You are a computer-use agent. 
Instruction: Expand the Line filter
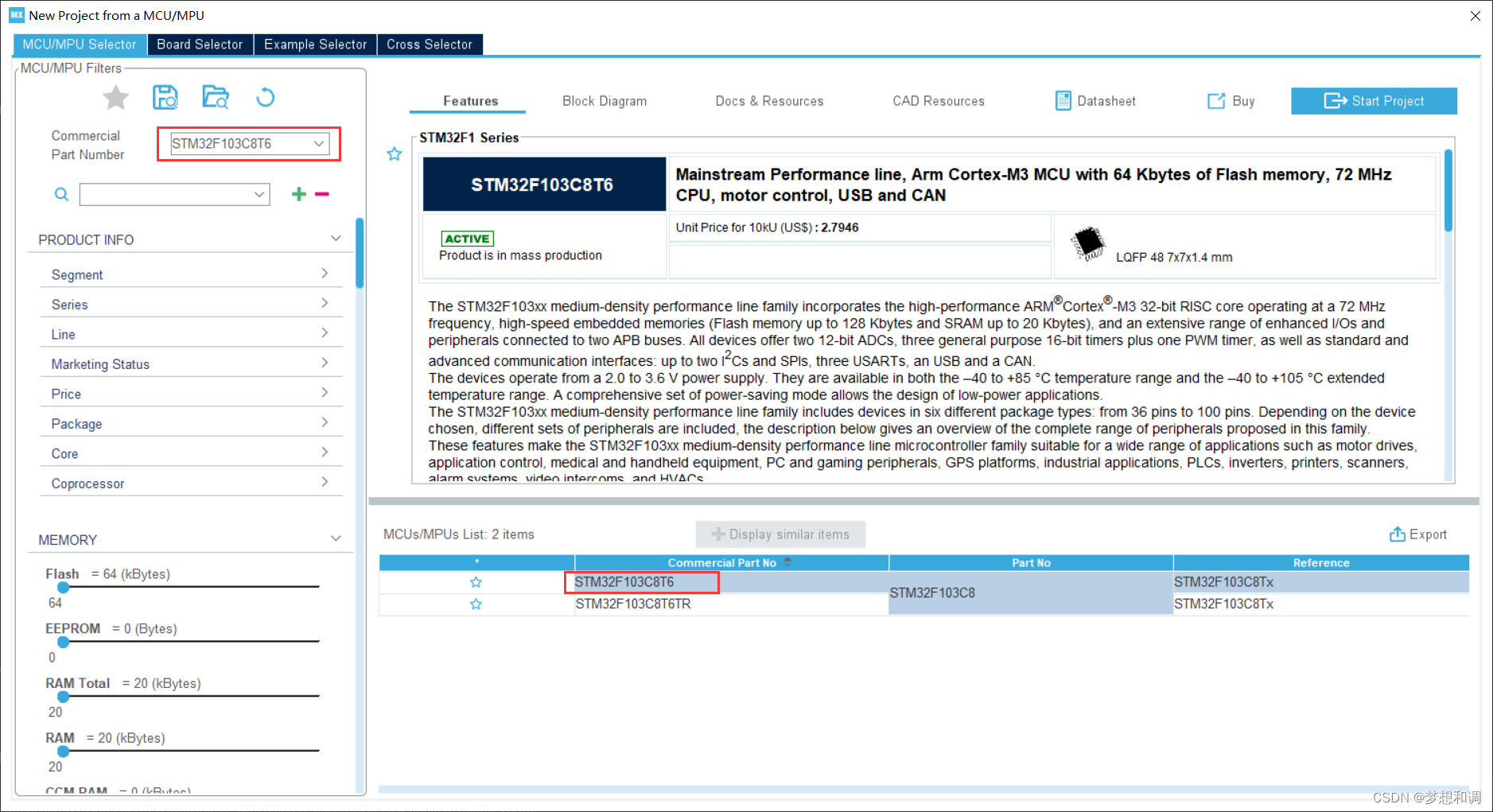click(325, 333)
